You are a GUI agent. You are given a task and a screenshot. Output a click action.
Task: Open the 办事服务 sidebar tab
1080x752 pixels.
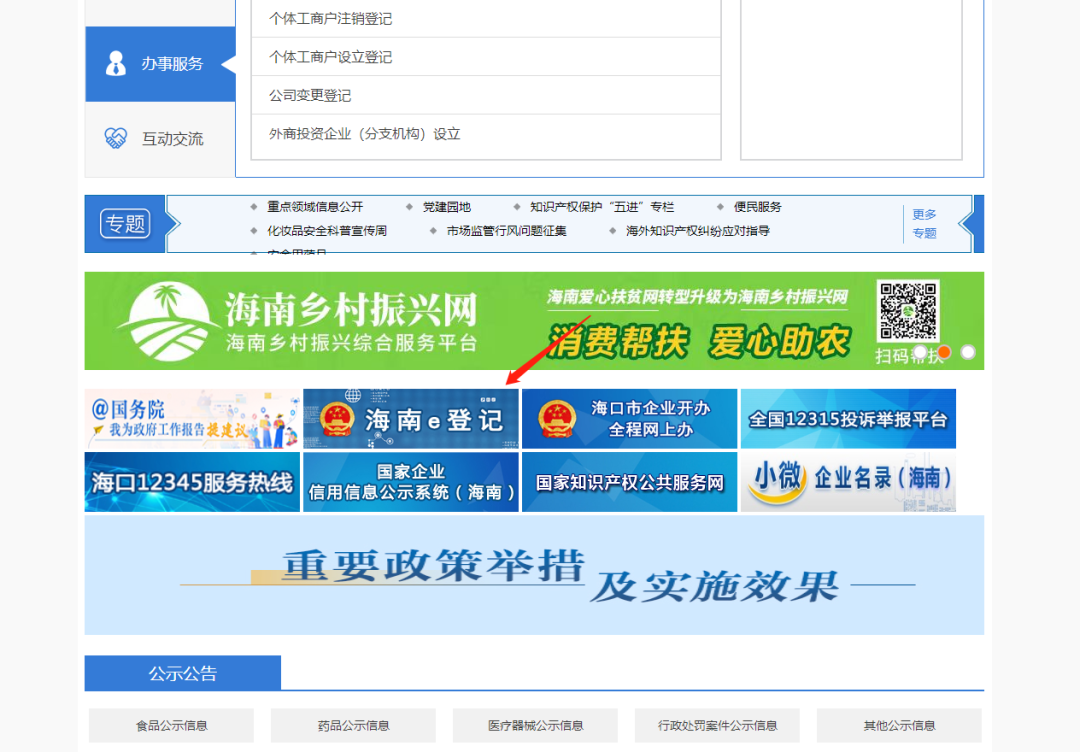tap(160, 64)
